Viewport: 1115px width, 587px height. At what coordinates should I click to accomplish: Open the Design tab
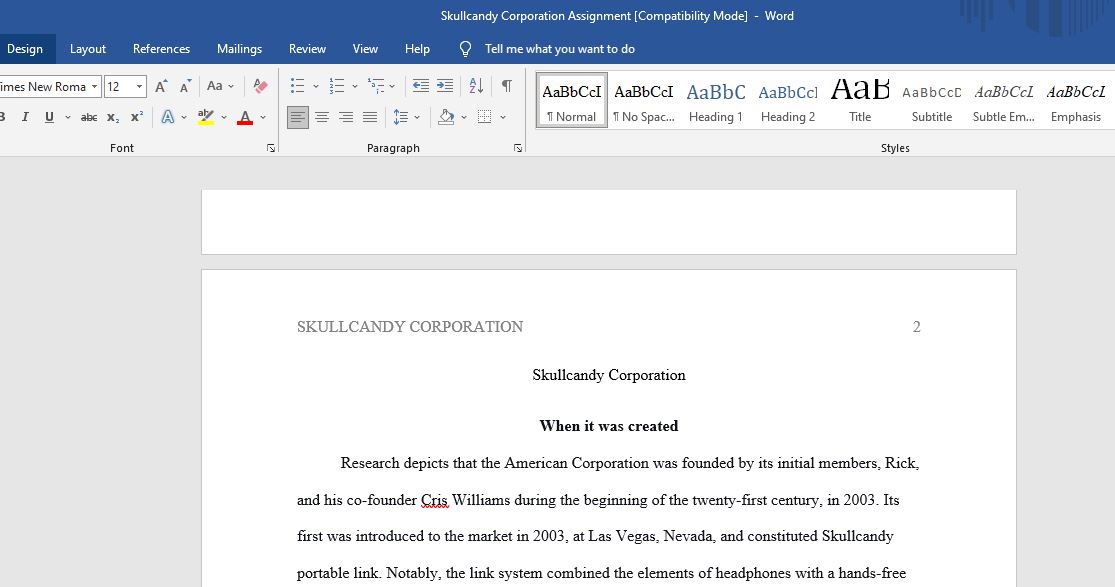click(25, 48)
